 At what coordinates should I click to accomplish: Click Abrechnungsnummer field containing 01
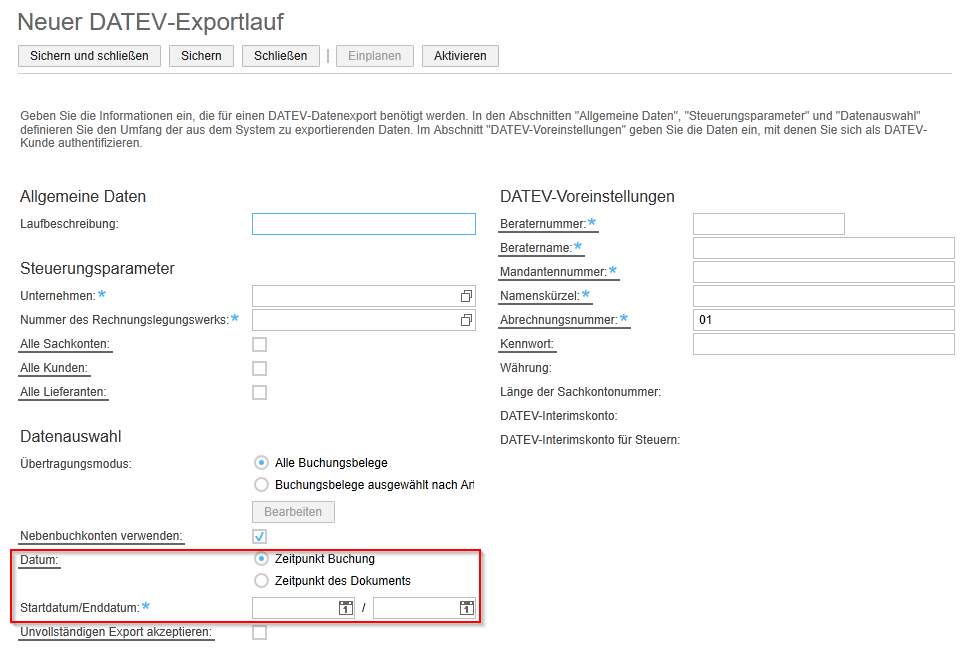pyautogui.click(x=824, y=320)
